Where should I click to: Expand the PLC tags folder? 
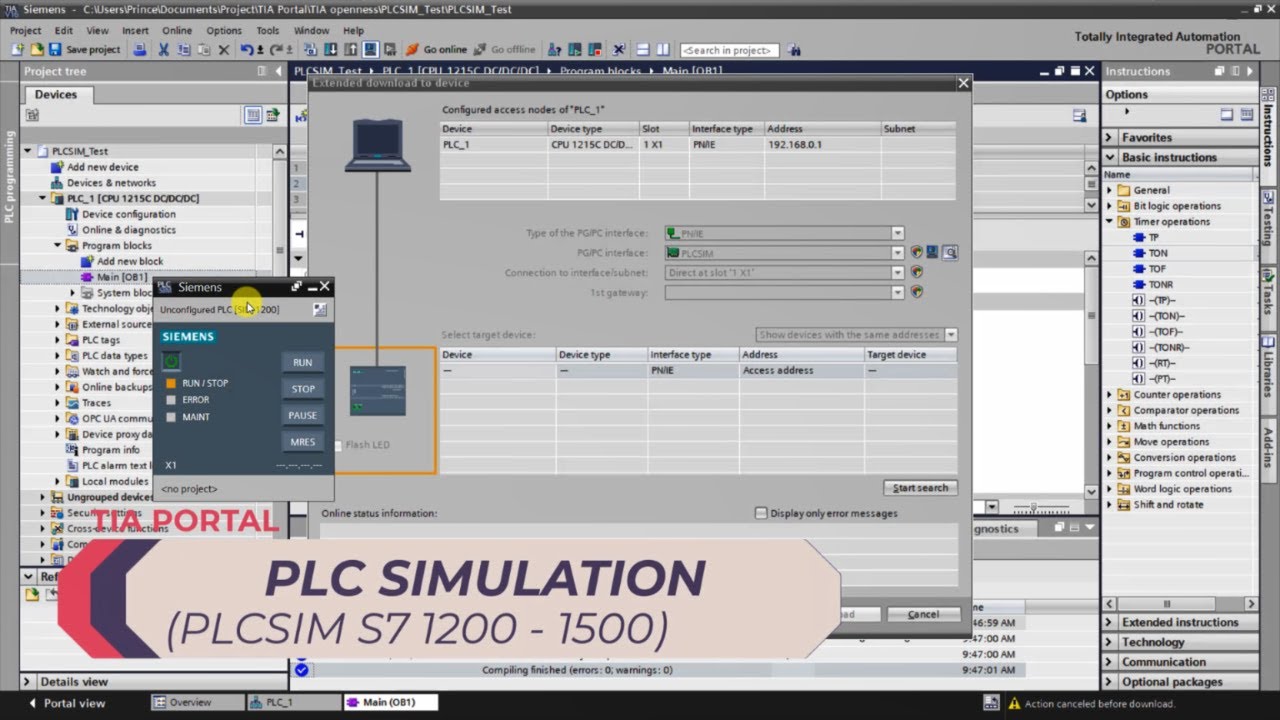tap(58, 340)
